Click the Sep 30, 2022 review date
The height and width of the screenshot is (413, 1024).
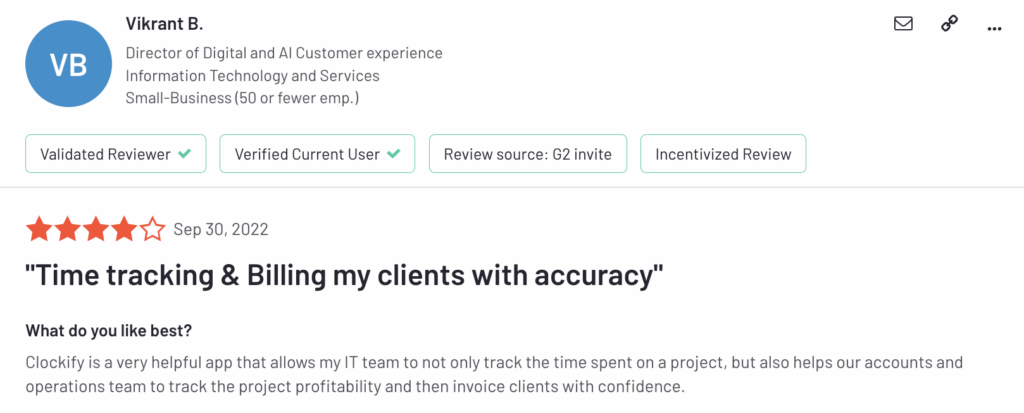tap(221, 229)
